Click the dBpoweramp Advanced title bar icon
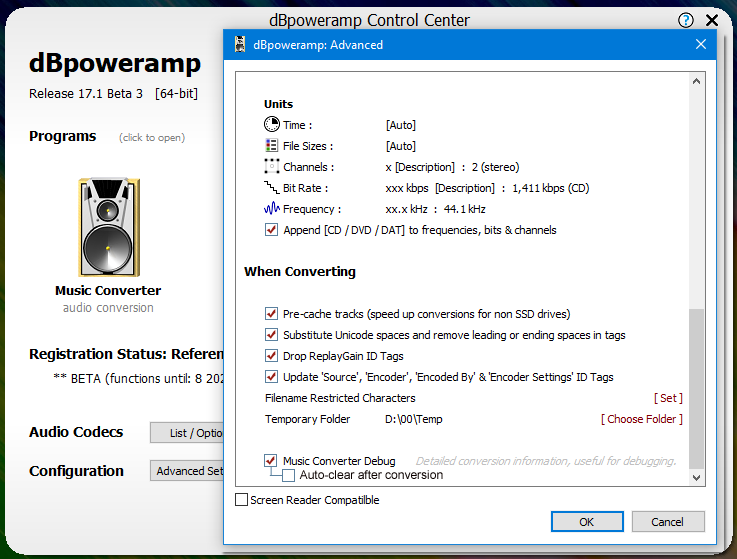This screenshot has width=737, height=559. point(239,45)
